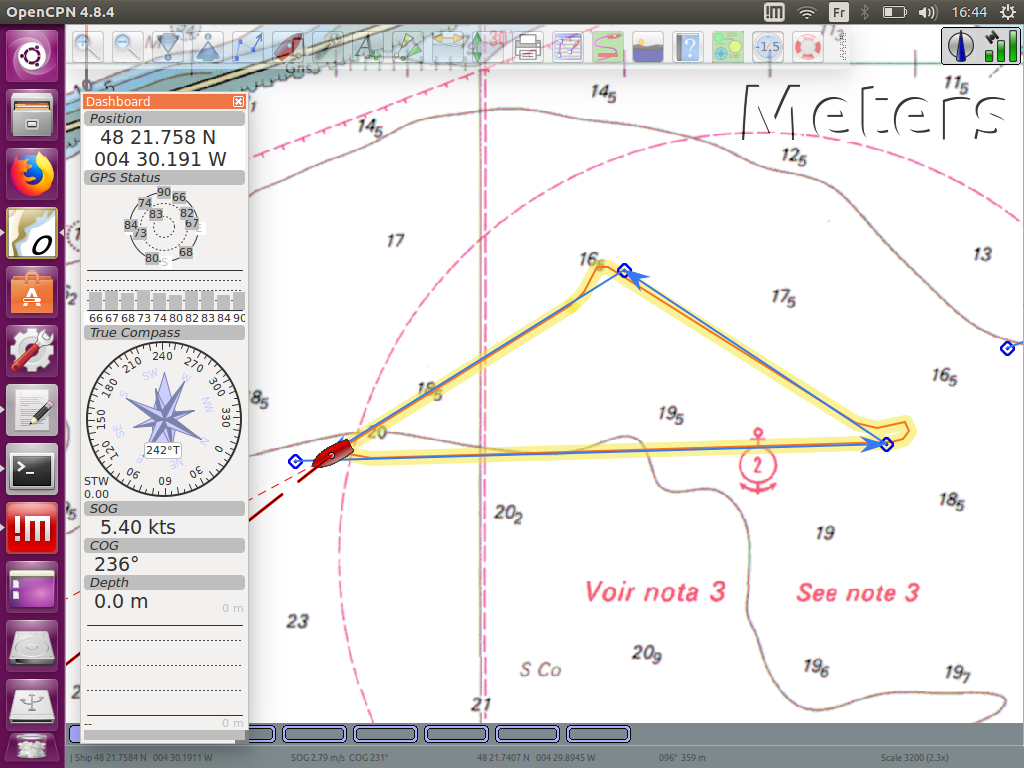Select the Create Route tool

point(248,46)
